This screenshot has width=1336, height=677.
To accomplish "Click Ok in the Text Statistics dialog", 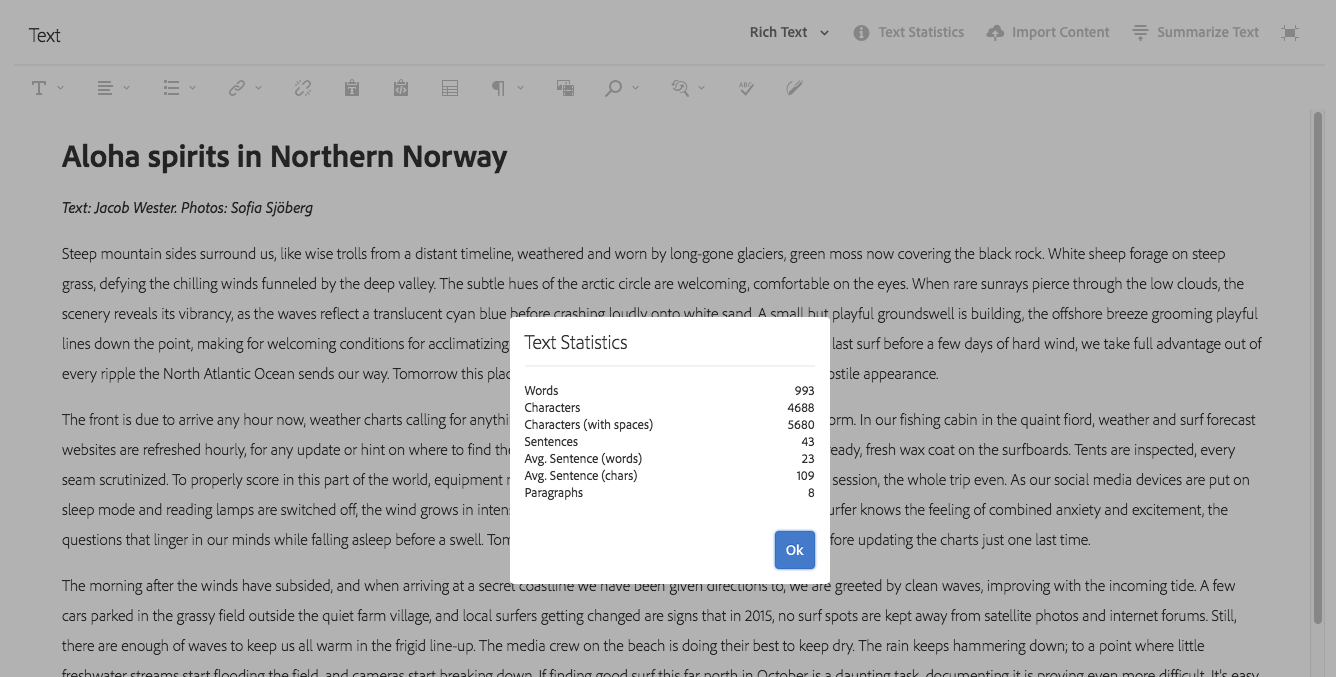I will (x=794, y=550).
